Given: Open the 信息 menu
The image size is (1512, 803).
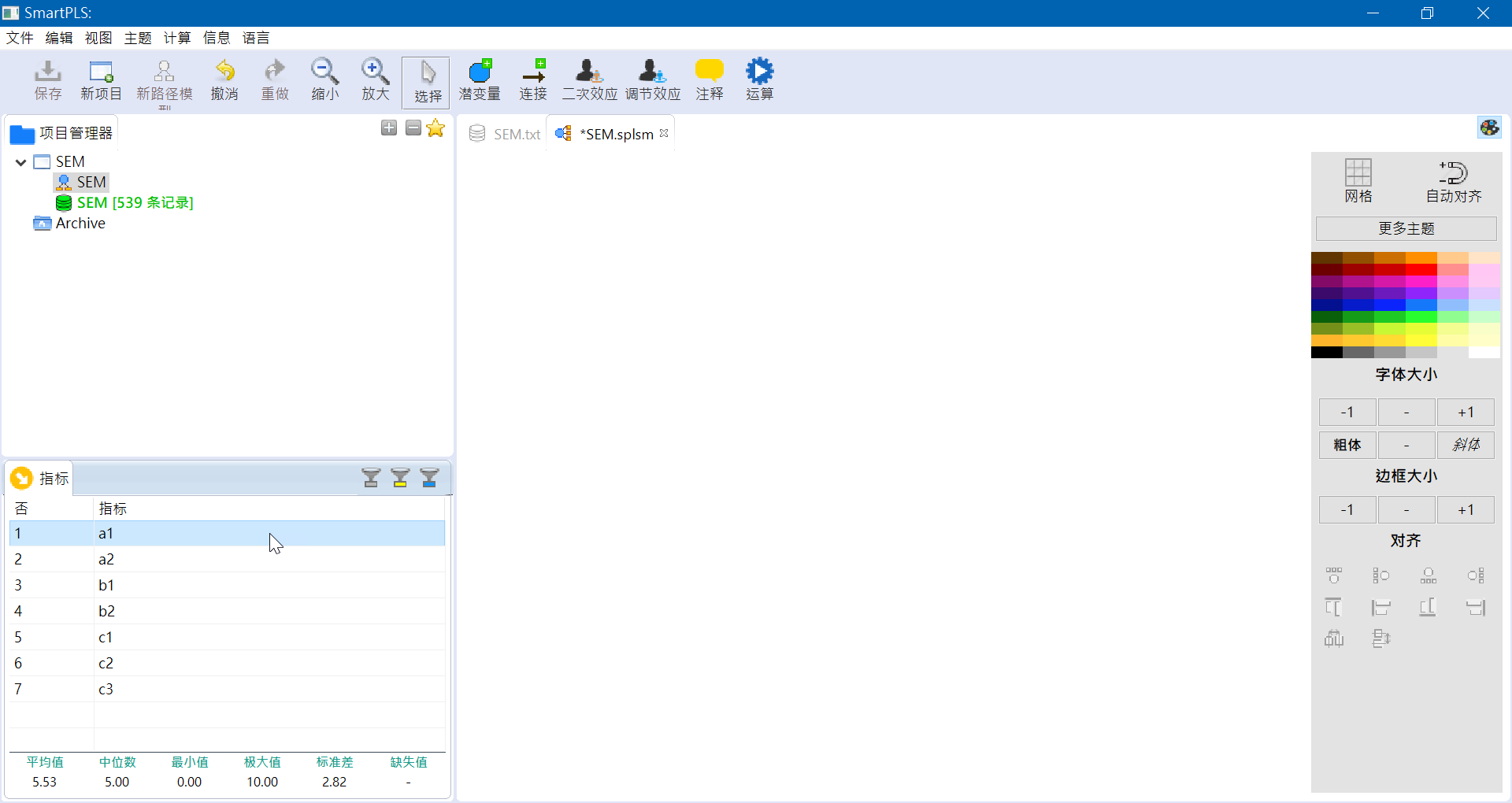Looking at the screenshot, I should 217,38.
